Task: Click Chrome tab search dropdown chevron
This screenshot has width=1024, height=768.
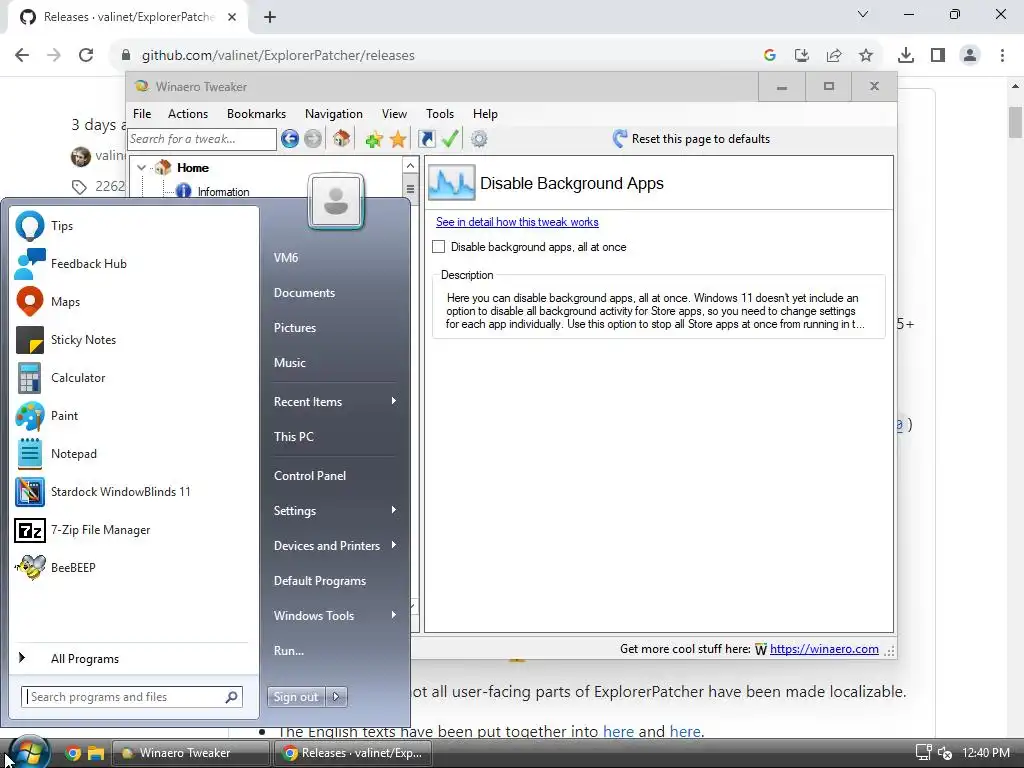Action: (863, 14)
